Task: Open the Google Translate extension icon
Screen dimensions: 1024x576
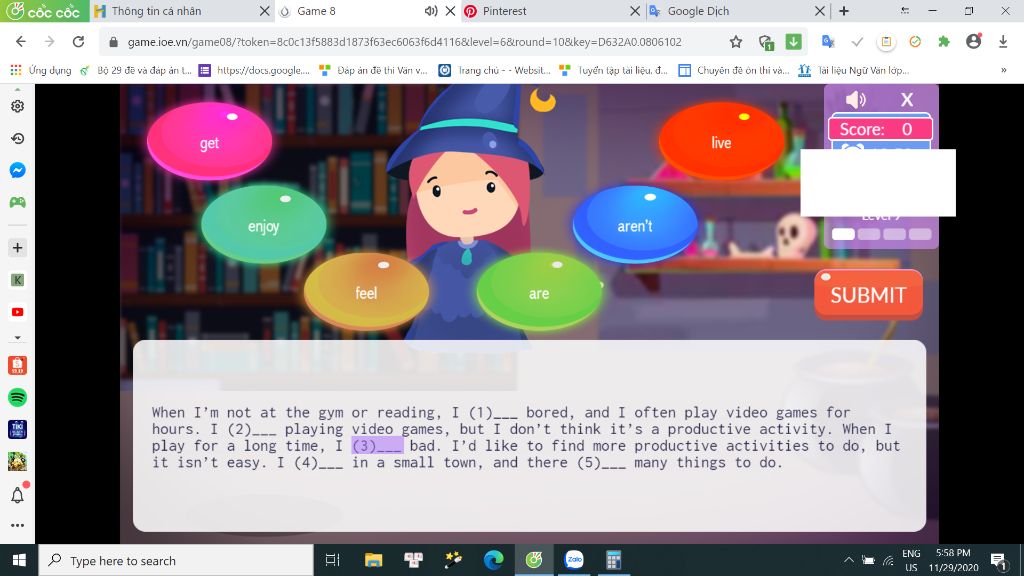Action: coord(828,42)
